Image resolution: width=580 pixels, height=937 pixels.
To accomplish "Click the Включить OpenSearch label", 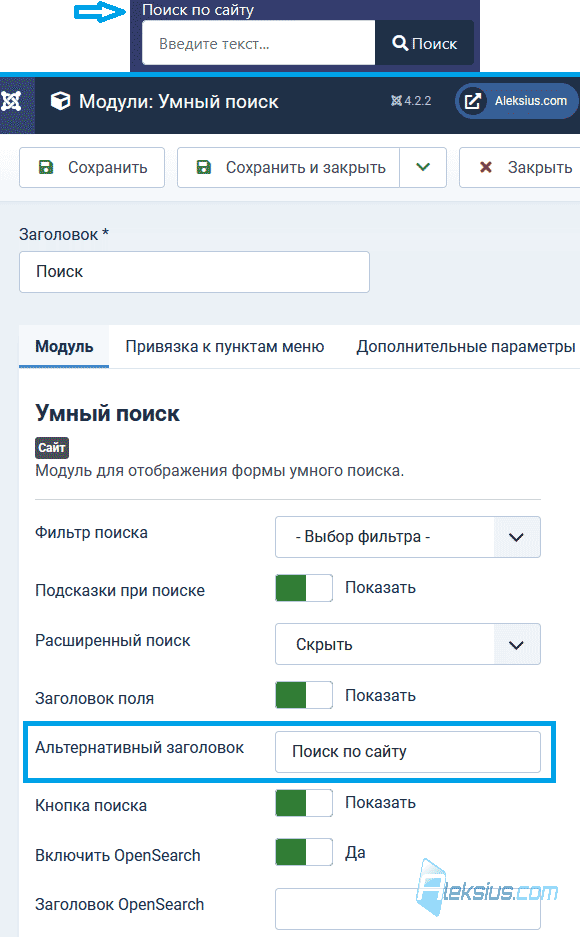I will click(x=118, y=855).
